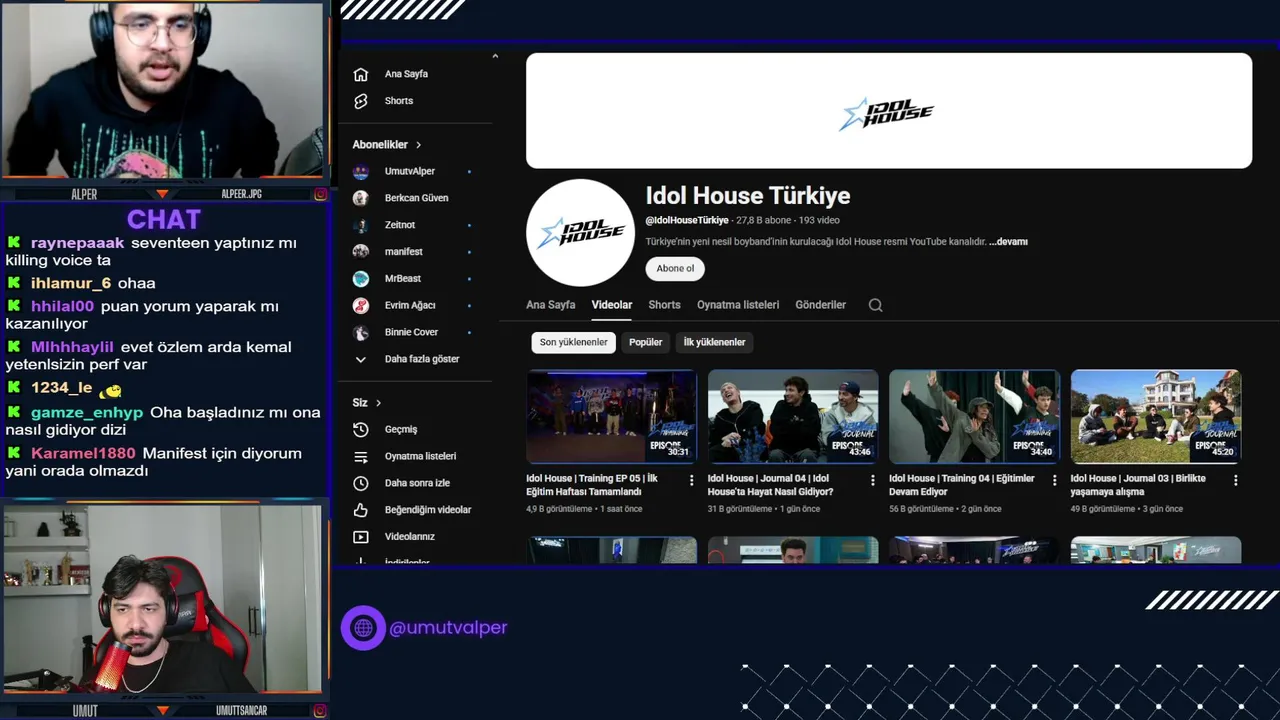1280x720 pixels.
Task: Click title 'Idol House | Journal 04'
Action: [x=770, y=485]
